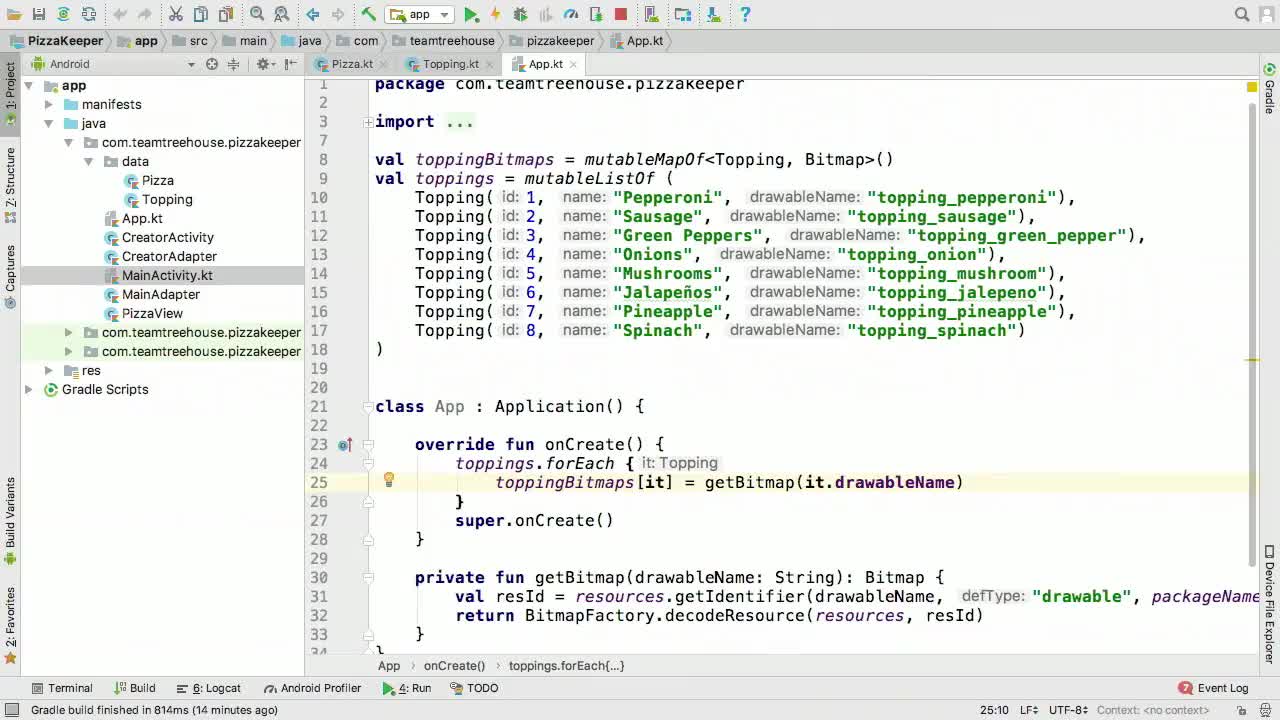Fold the onCreate function on line 23
The height and width of the screenshot is (720, 1280).
[368, 445]
